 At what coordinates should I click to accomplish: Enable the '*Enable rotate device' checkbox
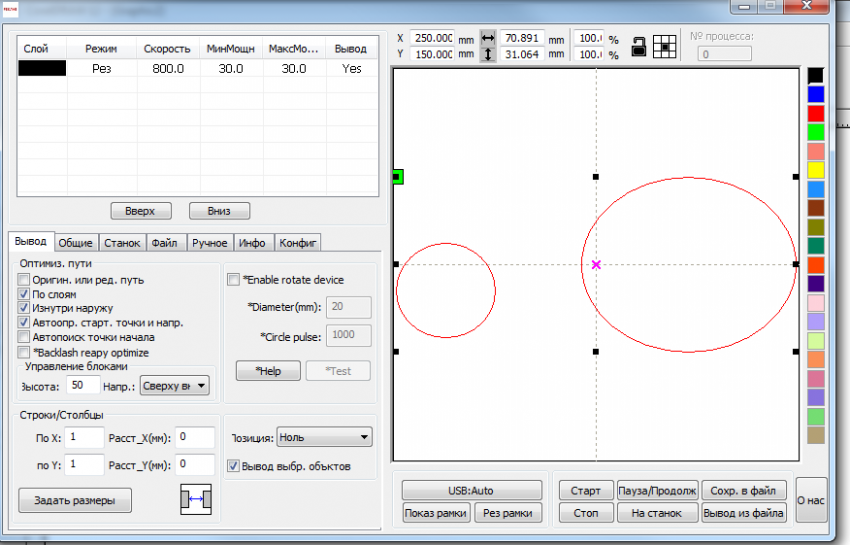pyautogui.click(x=234, y=279)
